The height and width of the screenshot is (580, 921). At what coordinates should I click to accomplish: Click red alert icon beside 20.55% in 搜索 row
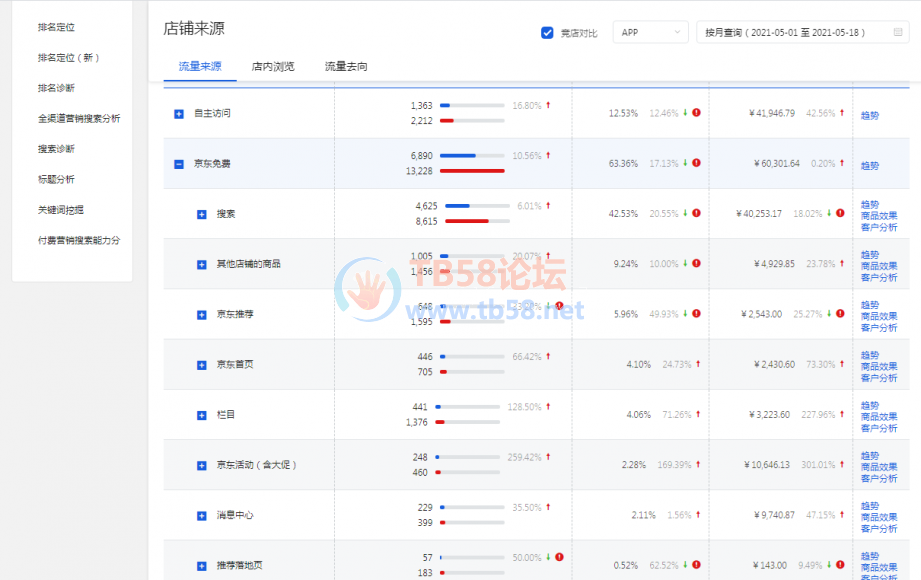(x=696, y=213)
